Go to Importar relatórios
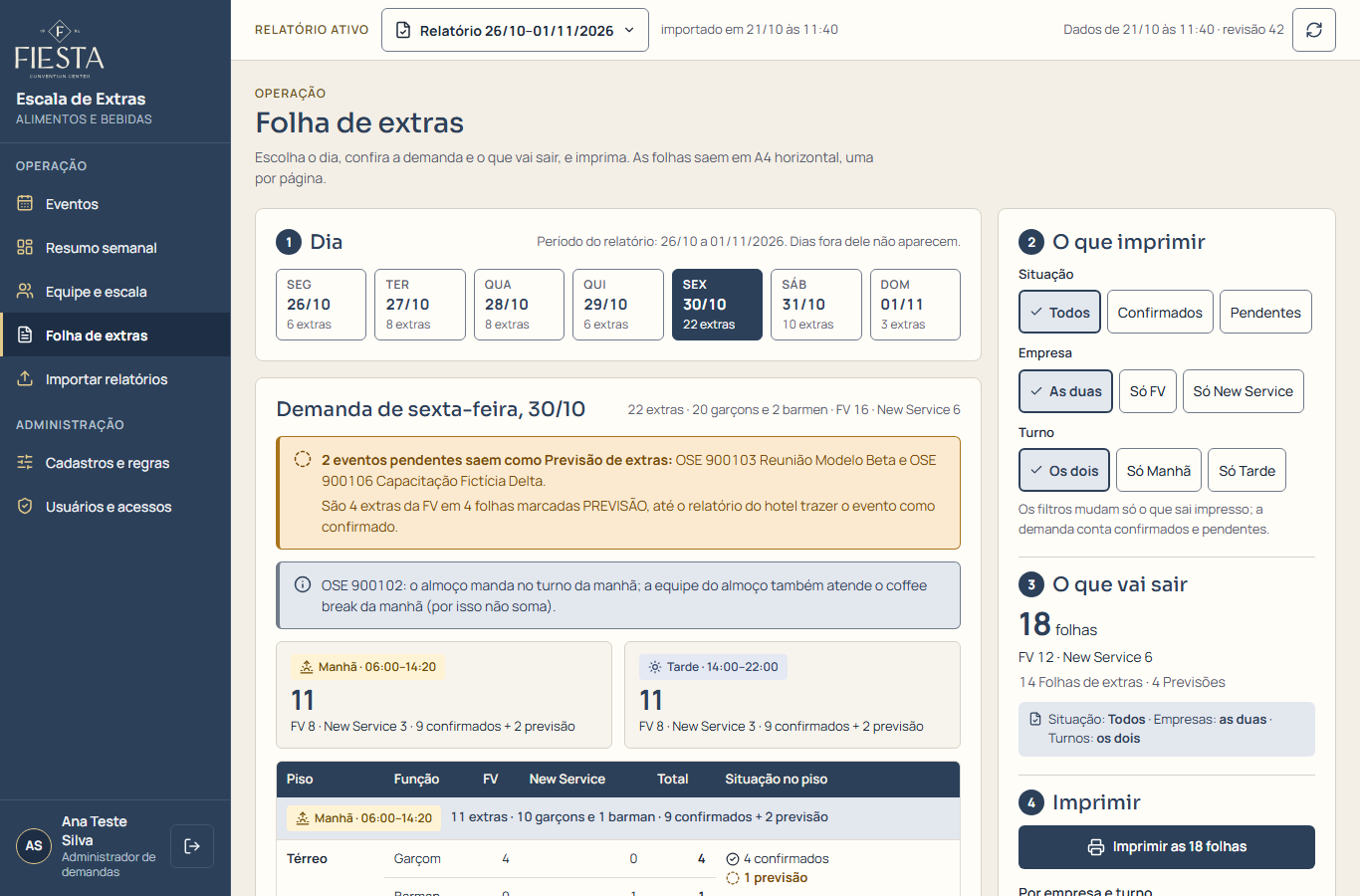Image resolution: width=1360 pixels, height=896 pixels. (x=115, y=378)
